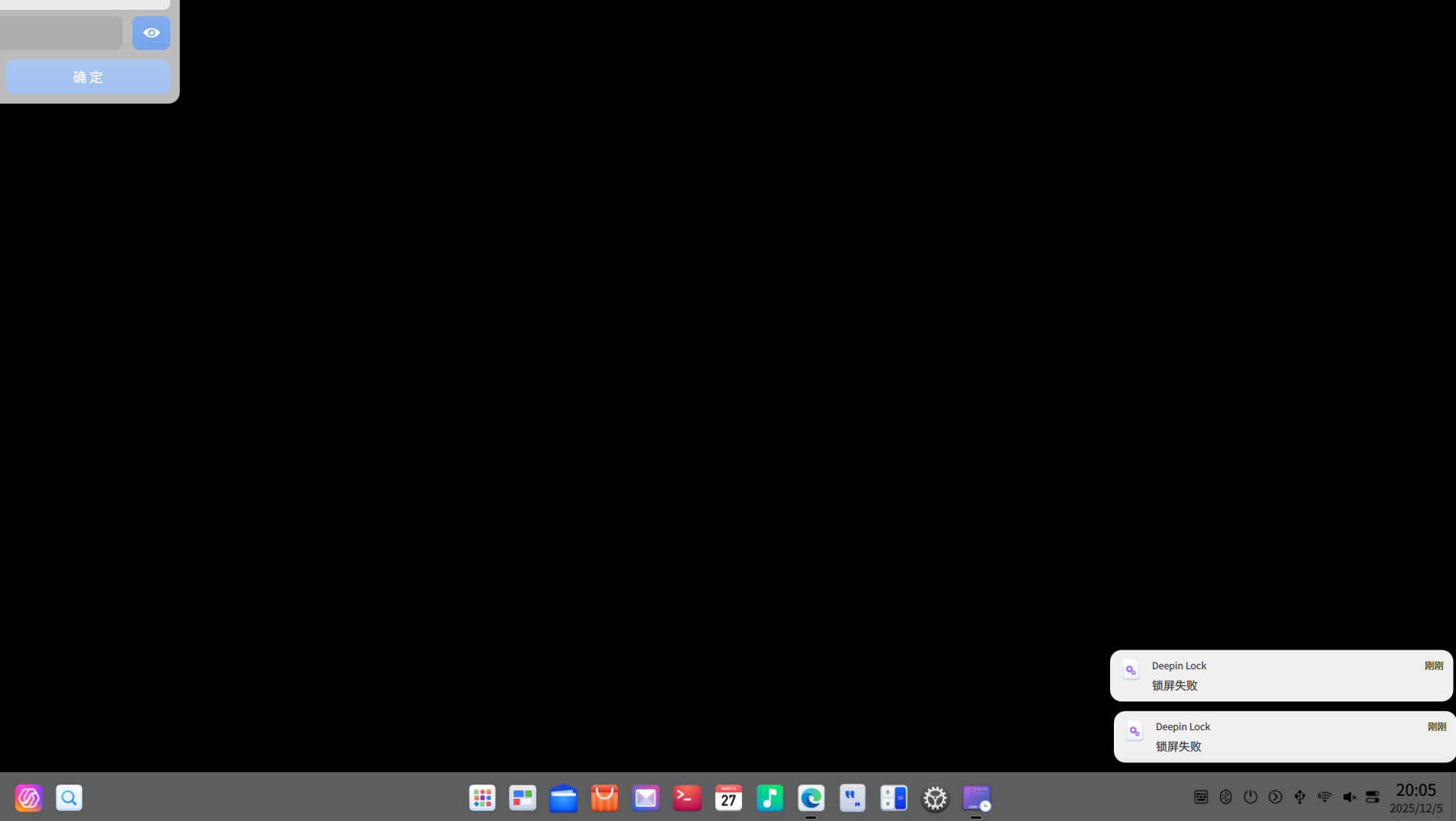This screenshot has width=1456, height=821.
Task: Expand the tray arrow chevron
Action: [1275, 797]
